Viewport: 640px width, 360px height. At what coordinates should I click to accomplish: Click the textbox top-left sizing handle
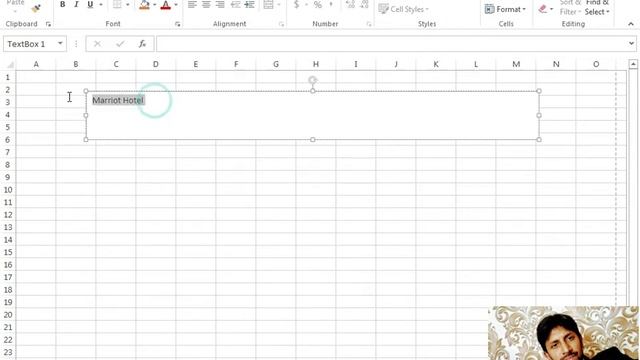(86, 91)
